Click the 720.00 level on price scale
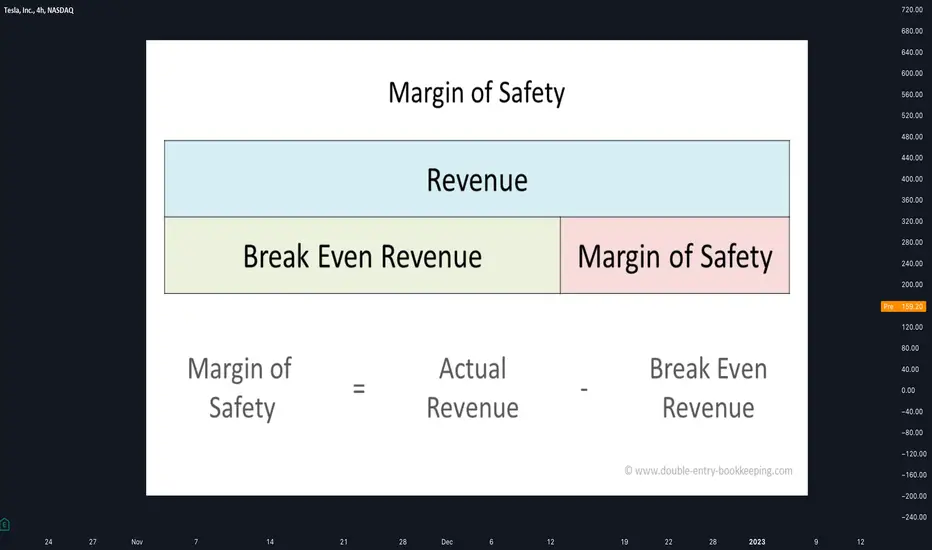 (912, 10)
